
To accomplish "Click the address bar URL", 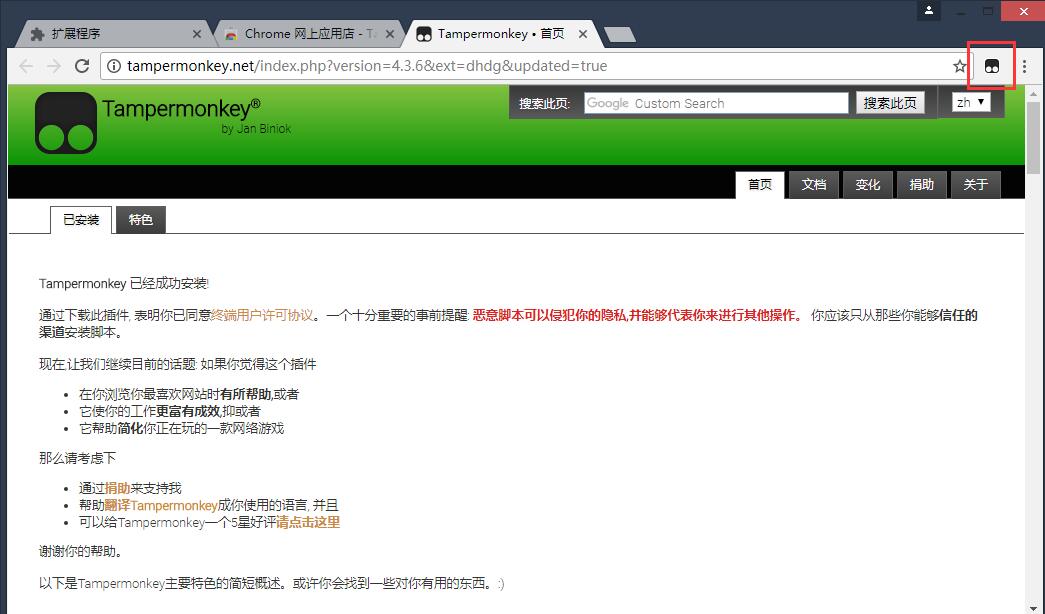I will click(367, 66).
